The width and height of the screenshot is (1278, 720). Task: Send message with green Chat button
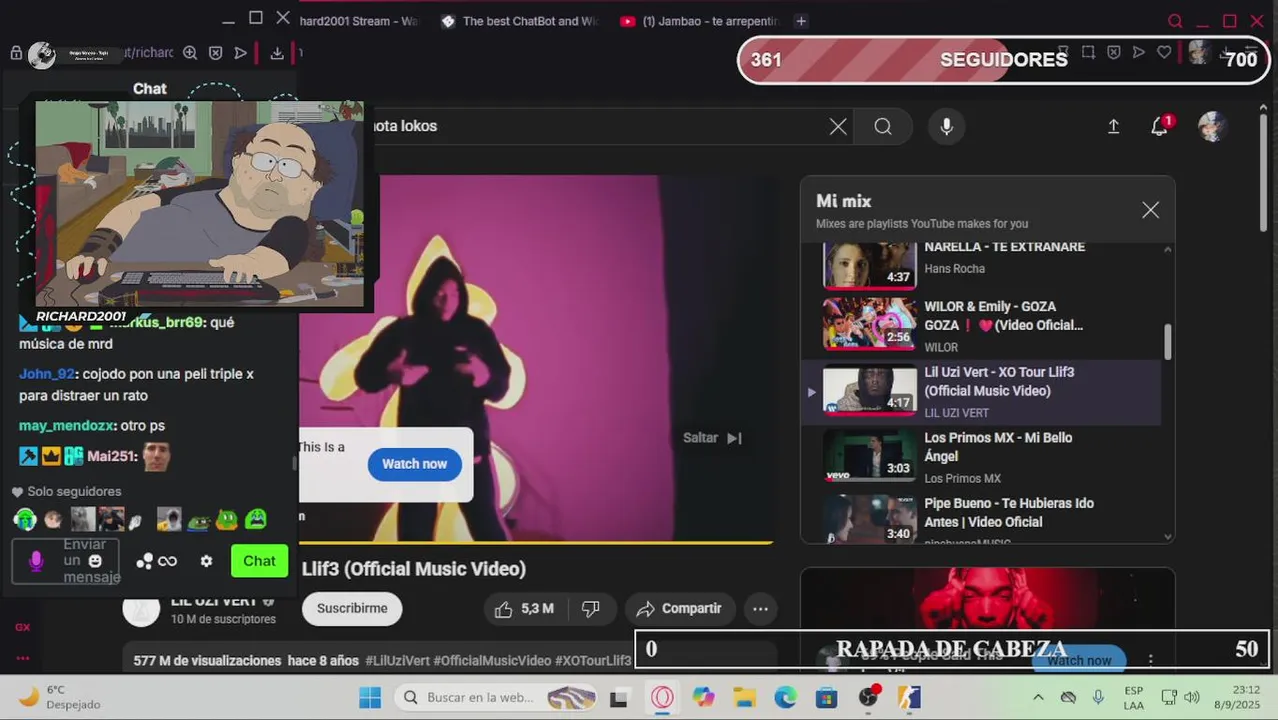259,561
